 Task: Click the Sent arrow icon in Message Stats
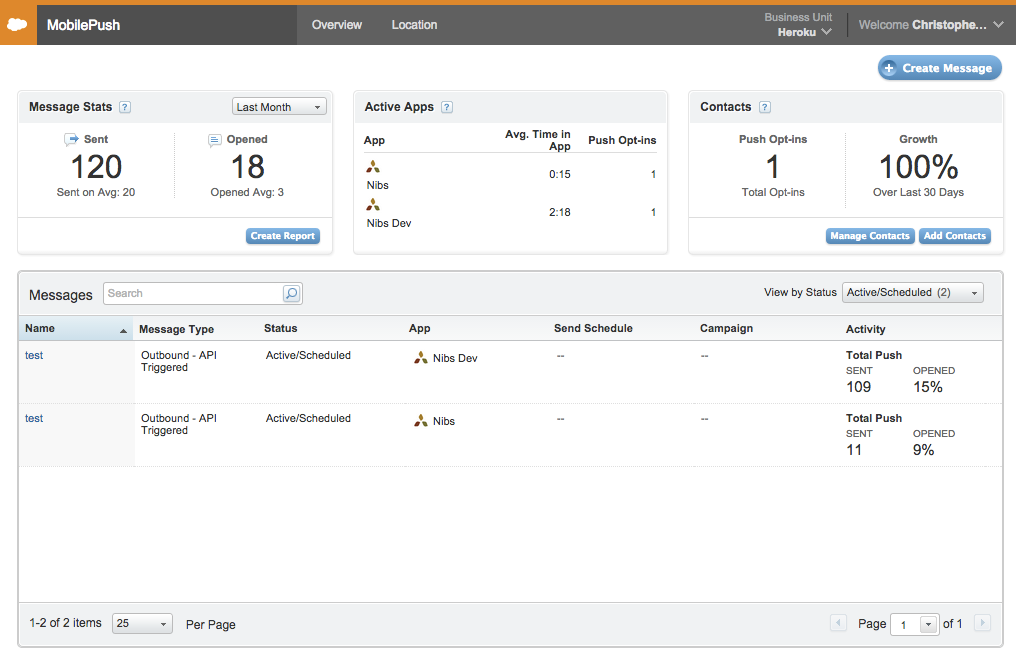pyautogui.click(x=71, y=139)
